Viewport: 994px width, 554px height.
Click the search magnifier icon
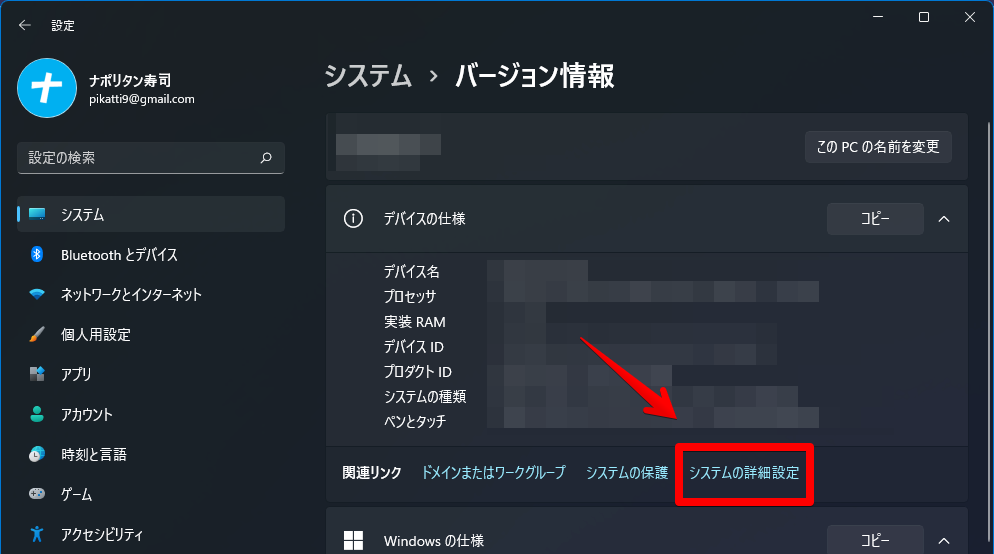click(266, 158)
